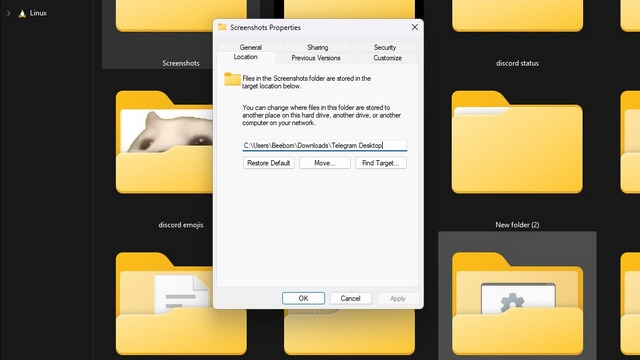640x360 pixels.
Task: Click the 'discord status' folder name
Action: point(517,63)
